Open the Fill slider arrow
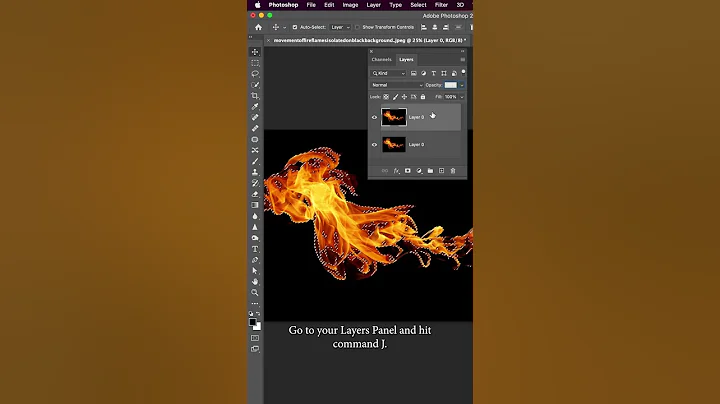 462,97
